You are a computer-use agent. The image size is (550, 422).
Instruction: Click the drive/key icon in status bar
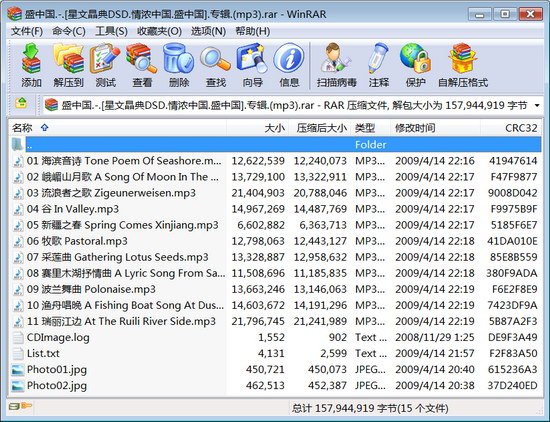[x=21, y=406]
